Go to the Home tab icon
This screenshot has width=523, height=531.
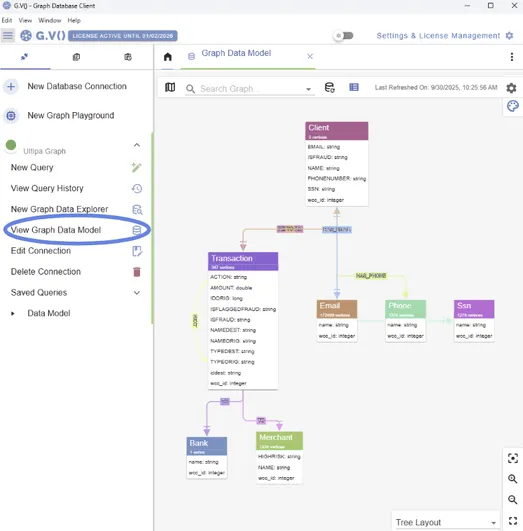[x=168, y=57]
